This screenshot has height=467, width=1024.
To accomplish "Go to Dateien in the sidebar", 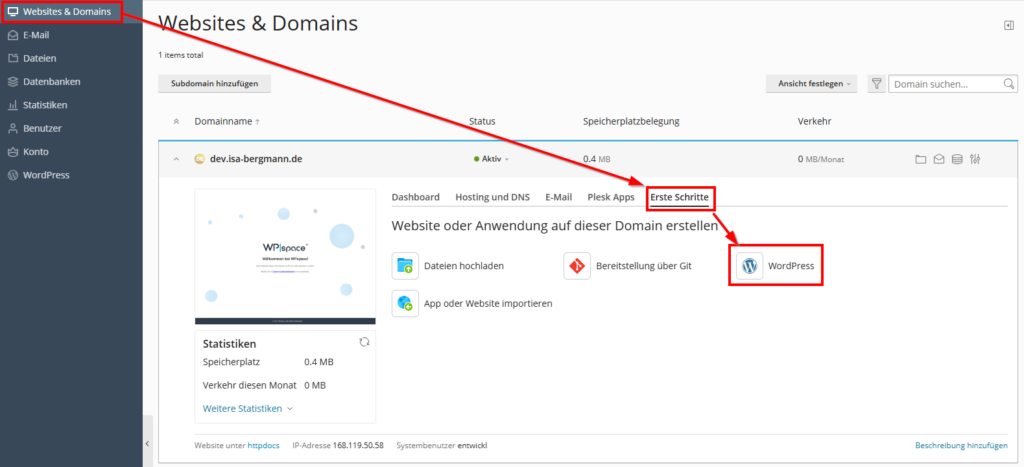I will pos(39,58).
